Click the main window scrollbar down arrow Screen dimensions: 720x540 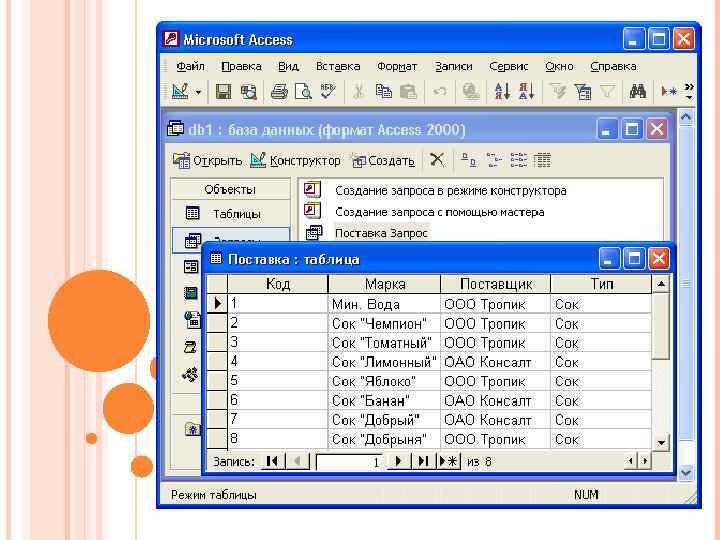pyautogui.click(x=686, y=472)
